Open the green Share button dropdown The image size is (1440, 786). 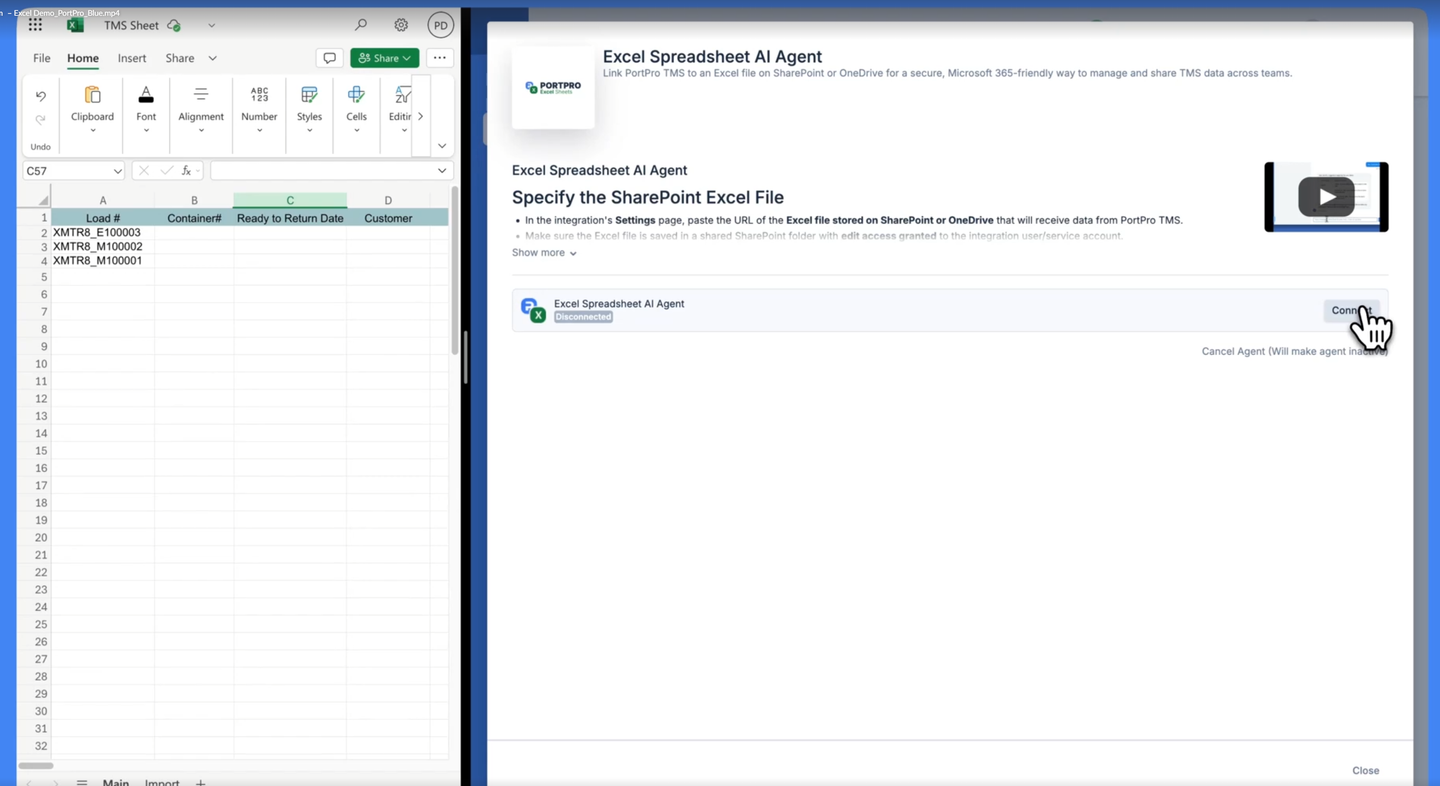[x=384, y=58]
